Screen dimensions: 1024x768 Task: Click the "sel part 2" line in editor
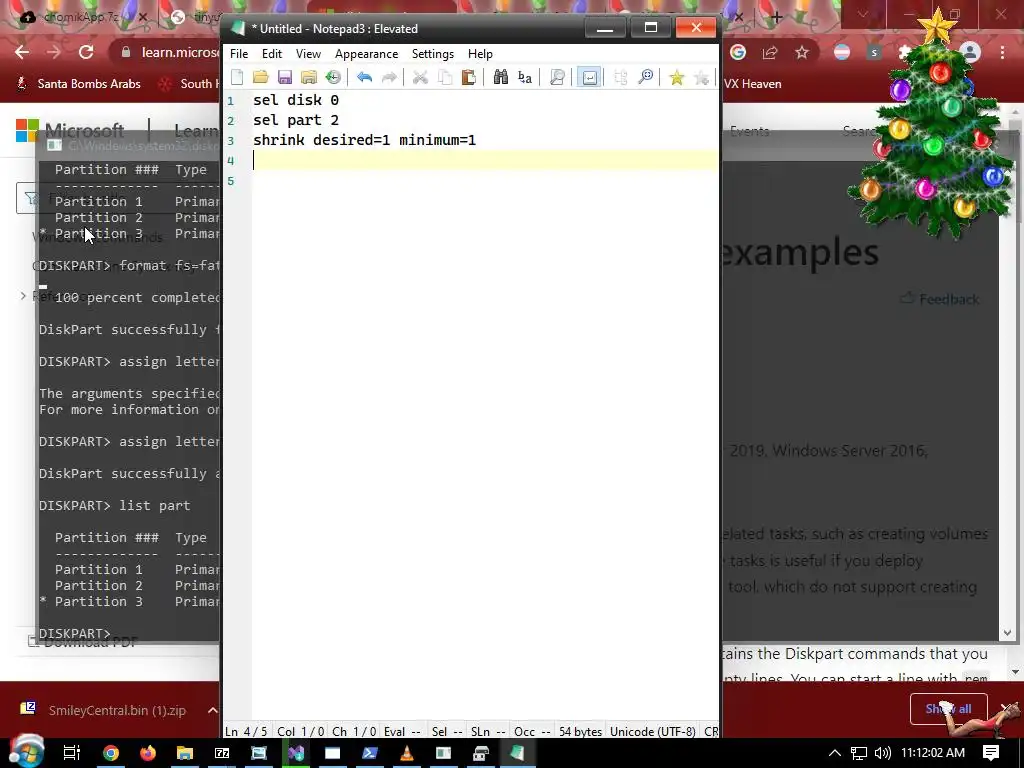296,120
